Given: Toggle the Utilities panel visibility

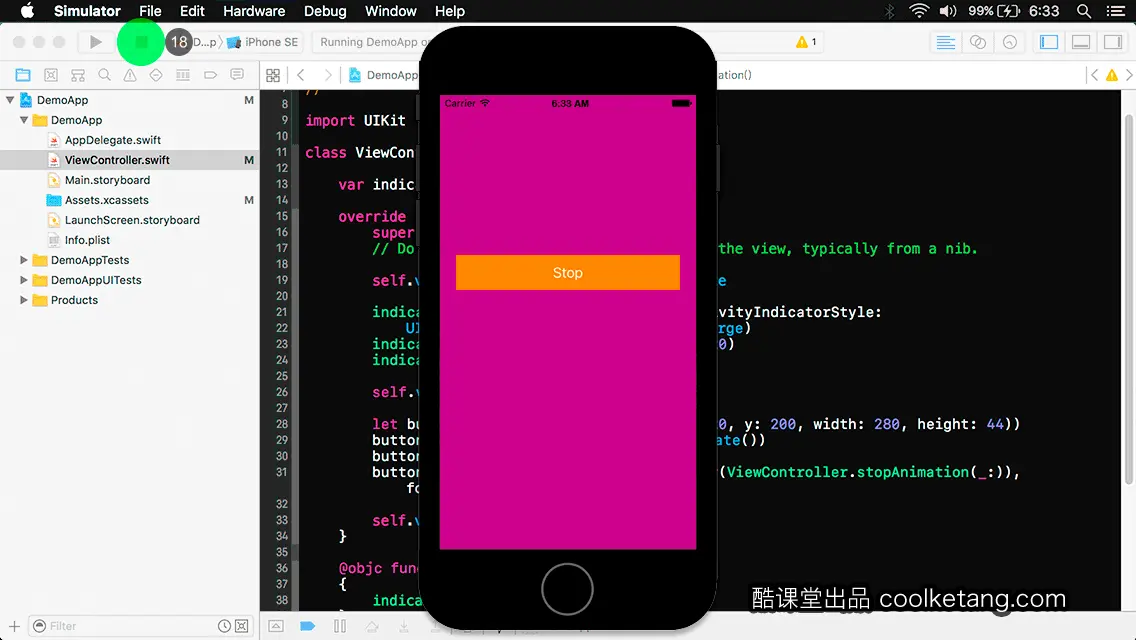Looking at the screenshot, I should point(1113,42).
